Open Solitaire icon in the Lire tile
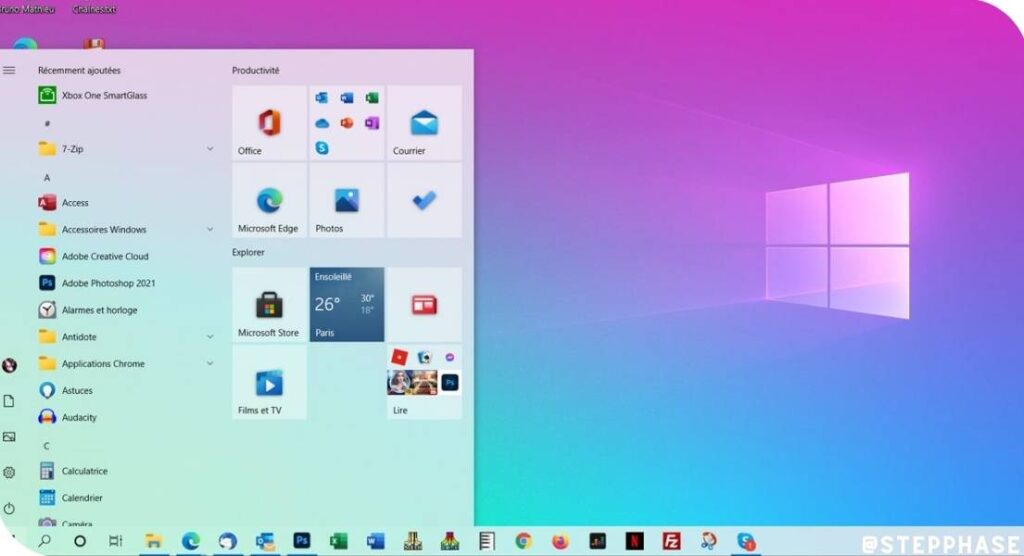The height and width of the screenshot is (556, 1024). pos(424,357)
